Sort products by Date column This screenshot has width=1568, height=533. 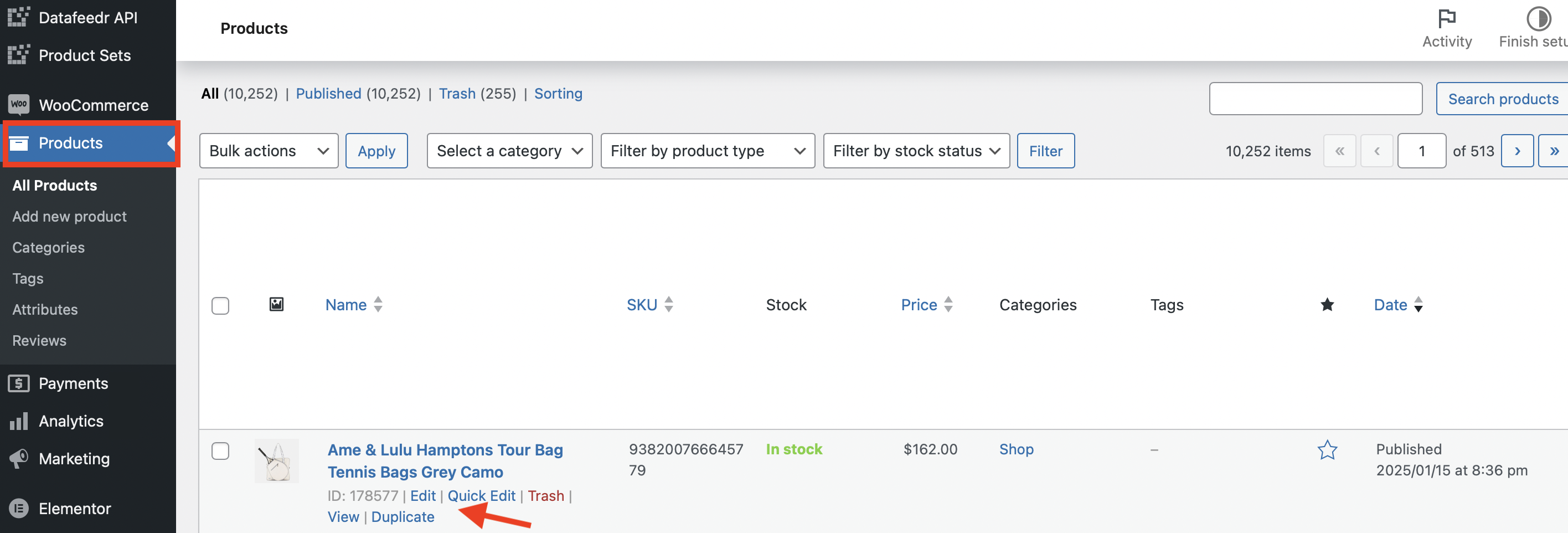coord(1398,305)
